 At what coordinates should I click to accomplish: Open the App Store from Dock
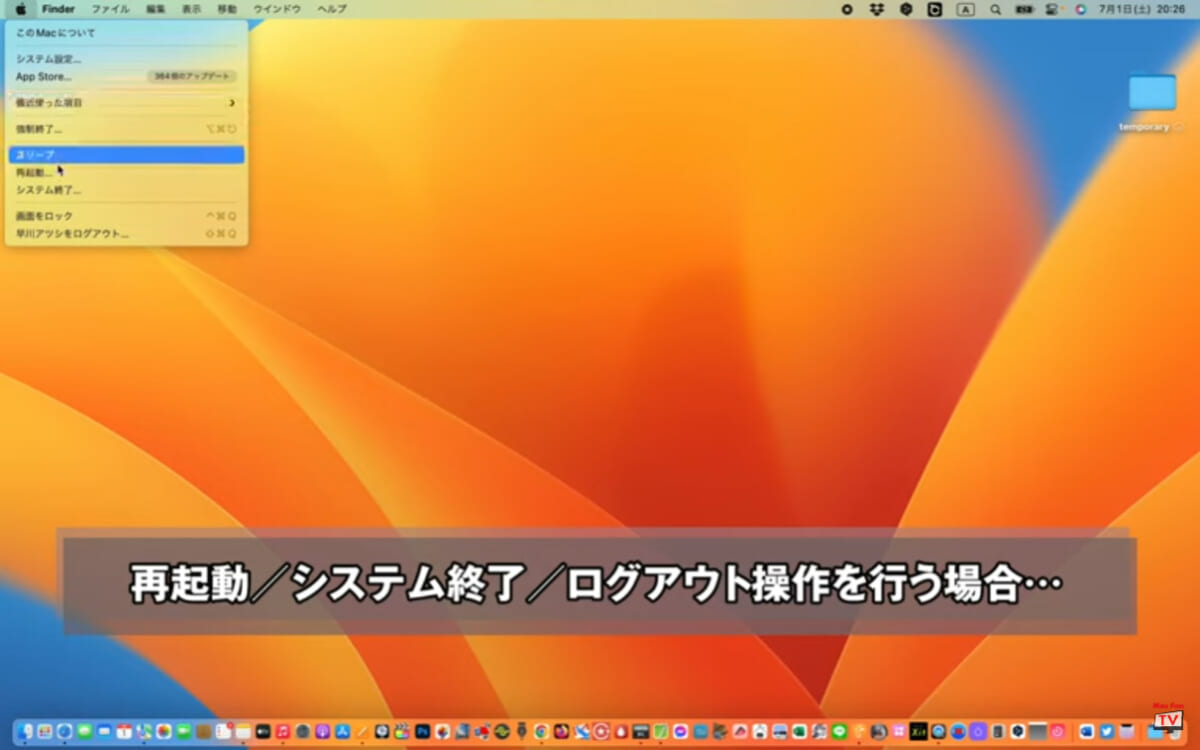342,732
